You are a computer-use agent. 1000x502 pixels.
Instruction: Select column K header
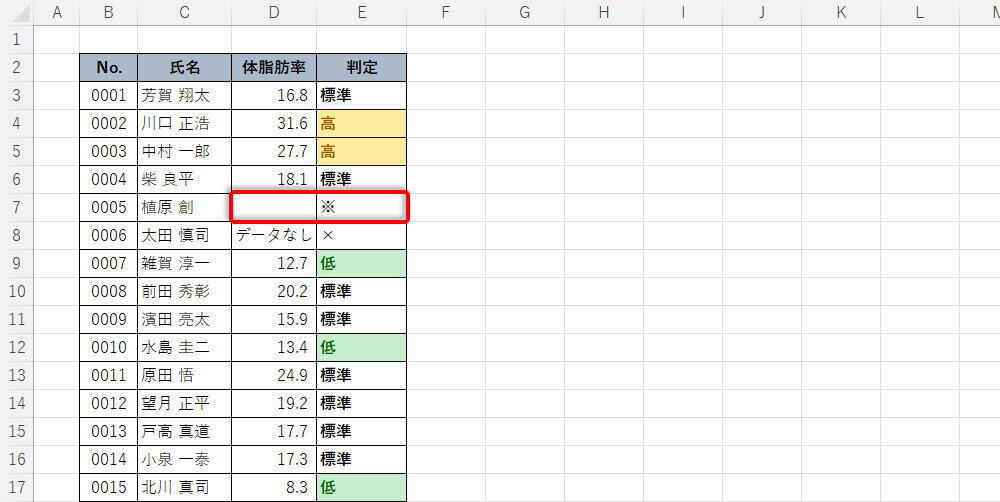[841, 12]
